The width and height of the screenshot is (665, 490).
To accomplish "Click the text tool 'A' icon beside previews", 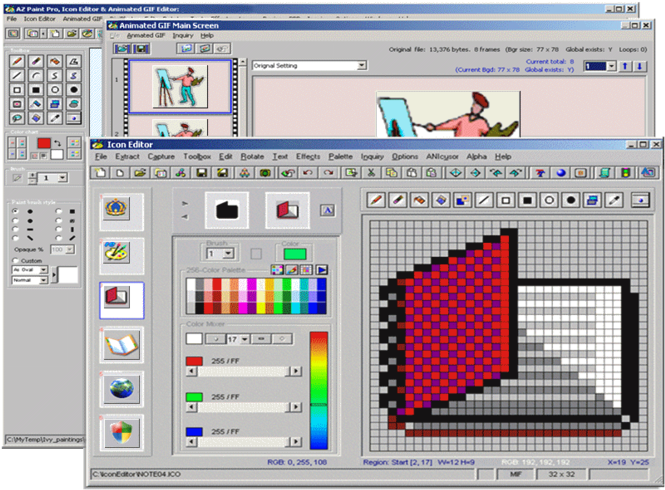I will (x=327, y=210).
